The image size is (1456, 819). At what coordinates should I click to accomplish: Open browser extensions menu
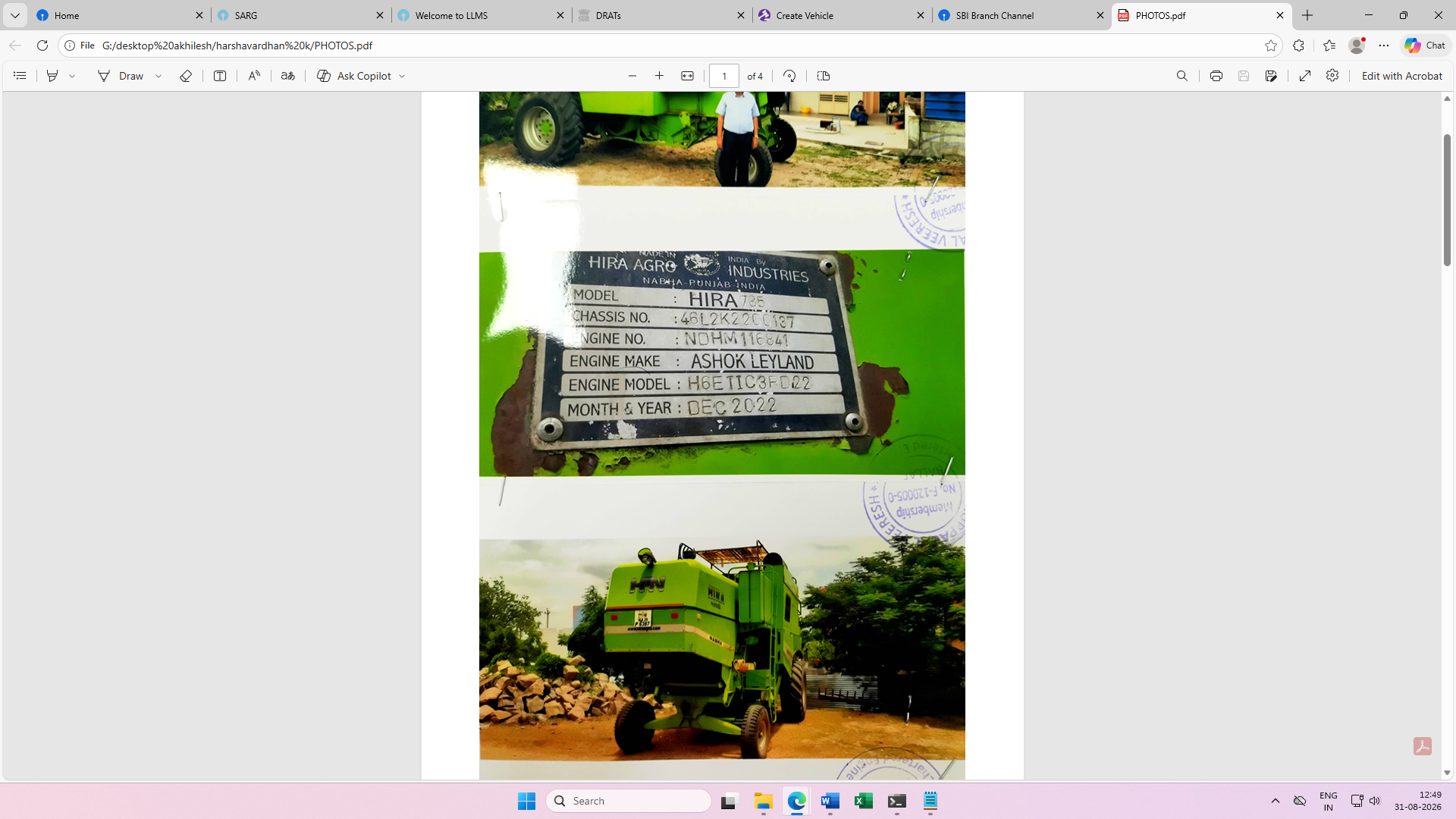pyautogui.click(x=1299, y=45)
